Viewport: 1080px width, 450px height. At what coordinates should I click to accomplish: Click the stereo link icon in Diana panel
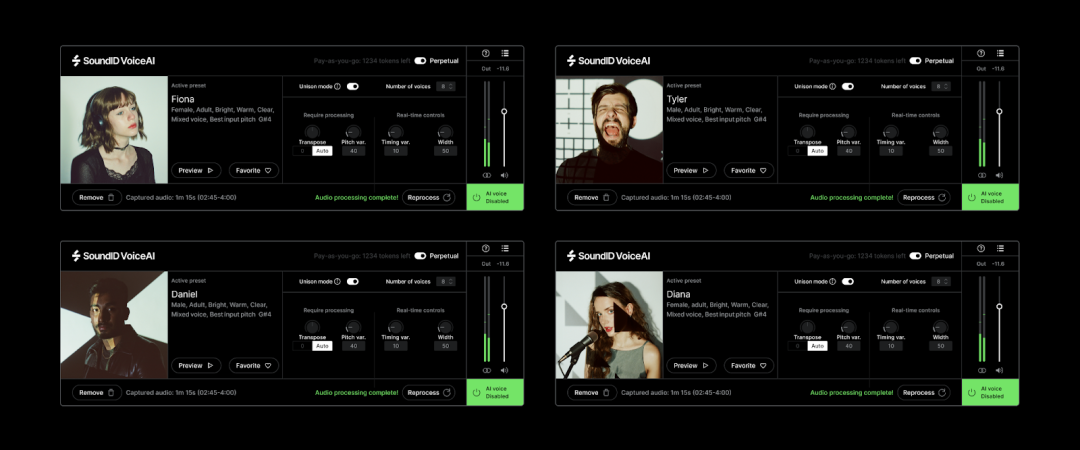click(x=982, y=370)
